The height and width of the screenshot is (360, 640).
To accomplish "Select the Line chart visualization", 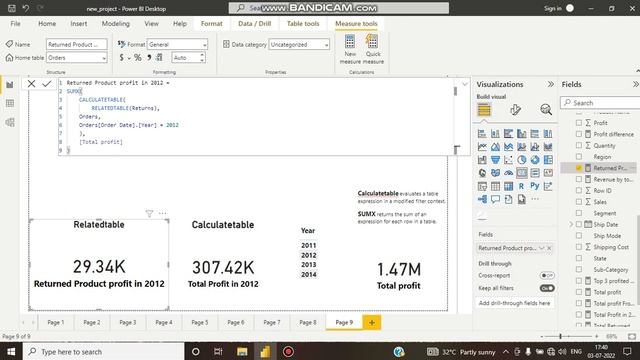I will pyautogui.click(x=482, y=147).
